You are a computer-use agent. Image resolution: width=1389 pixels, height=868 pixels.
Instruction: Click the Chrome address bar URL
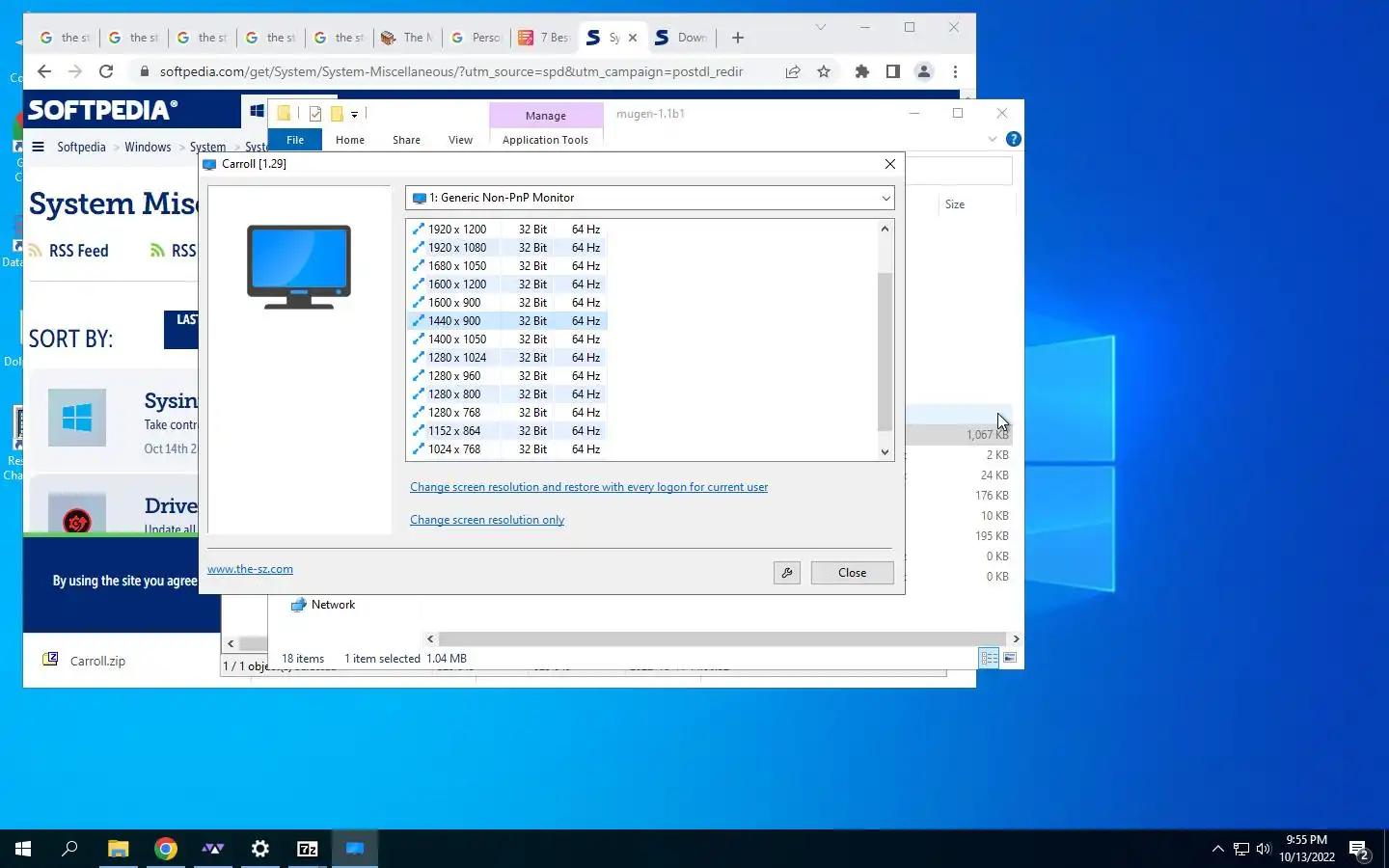(x=451, y=71)
